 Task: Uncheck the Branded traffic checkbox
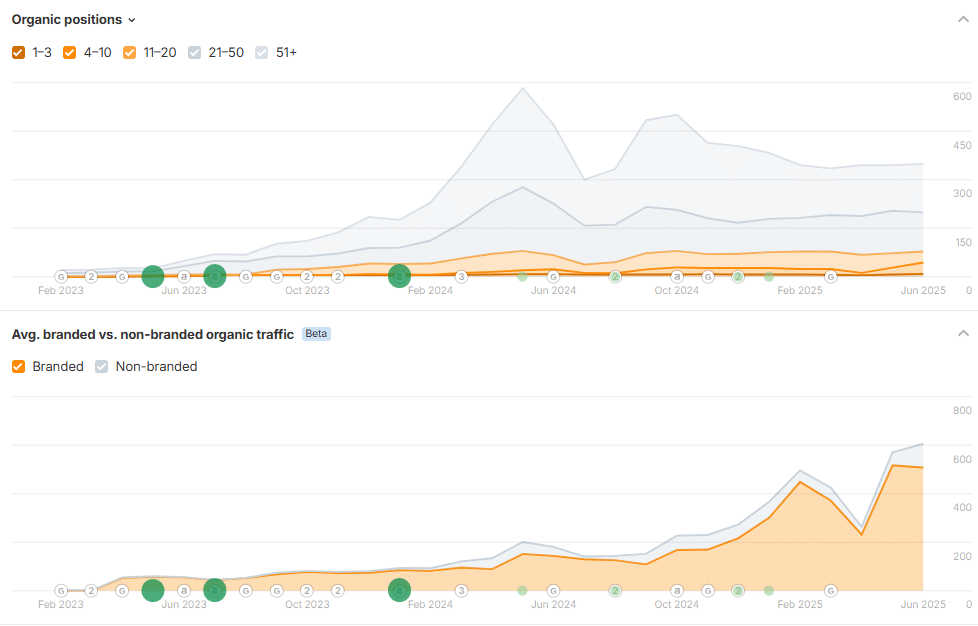[19, 366]
